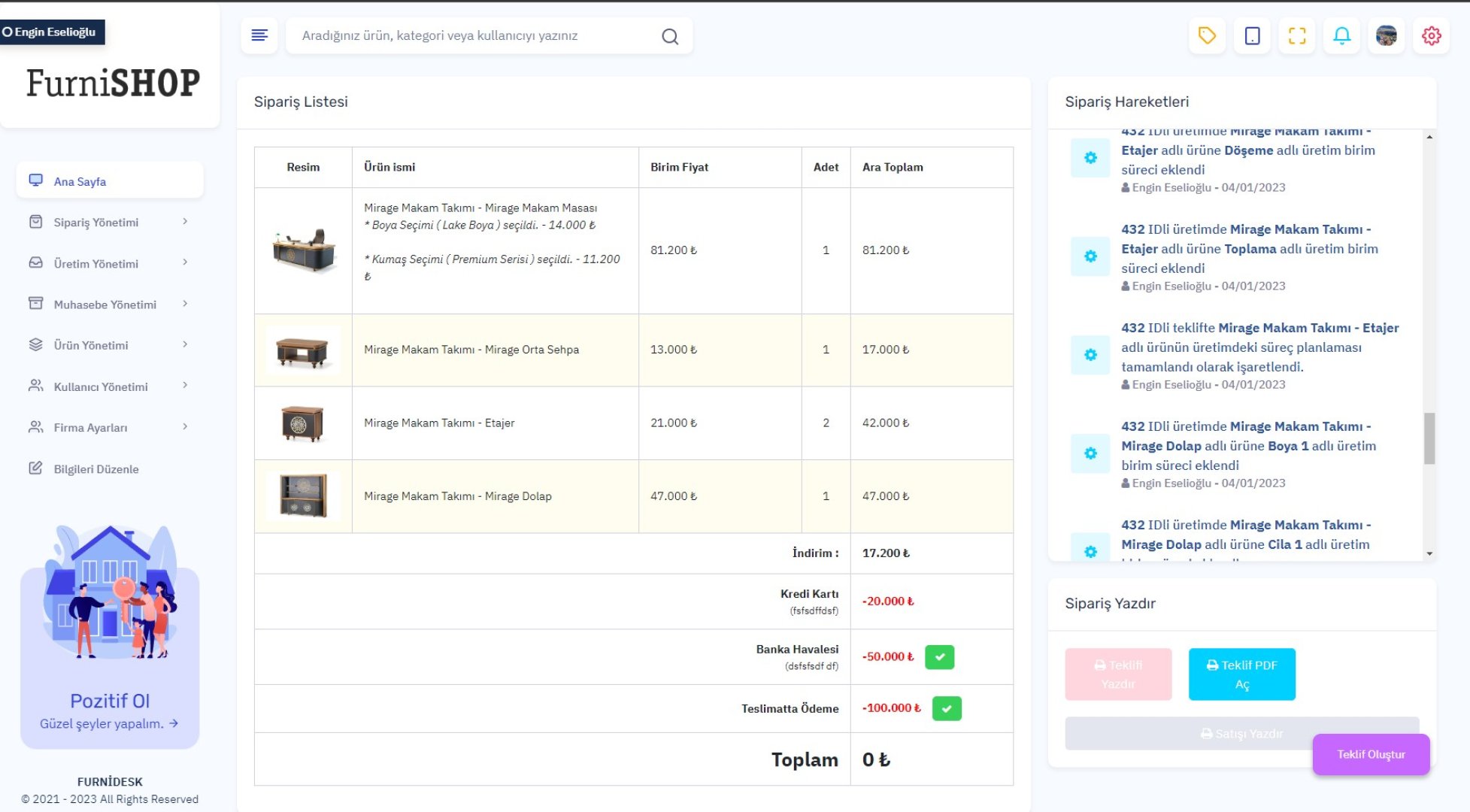Image resolution: width=1470 pixels, height=812 pixels.
Task: Open Bilgileri Düzenle menu item
Action: pos(110,468)
